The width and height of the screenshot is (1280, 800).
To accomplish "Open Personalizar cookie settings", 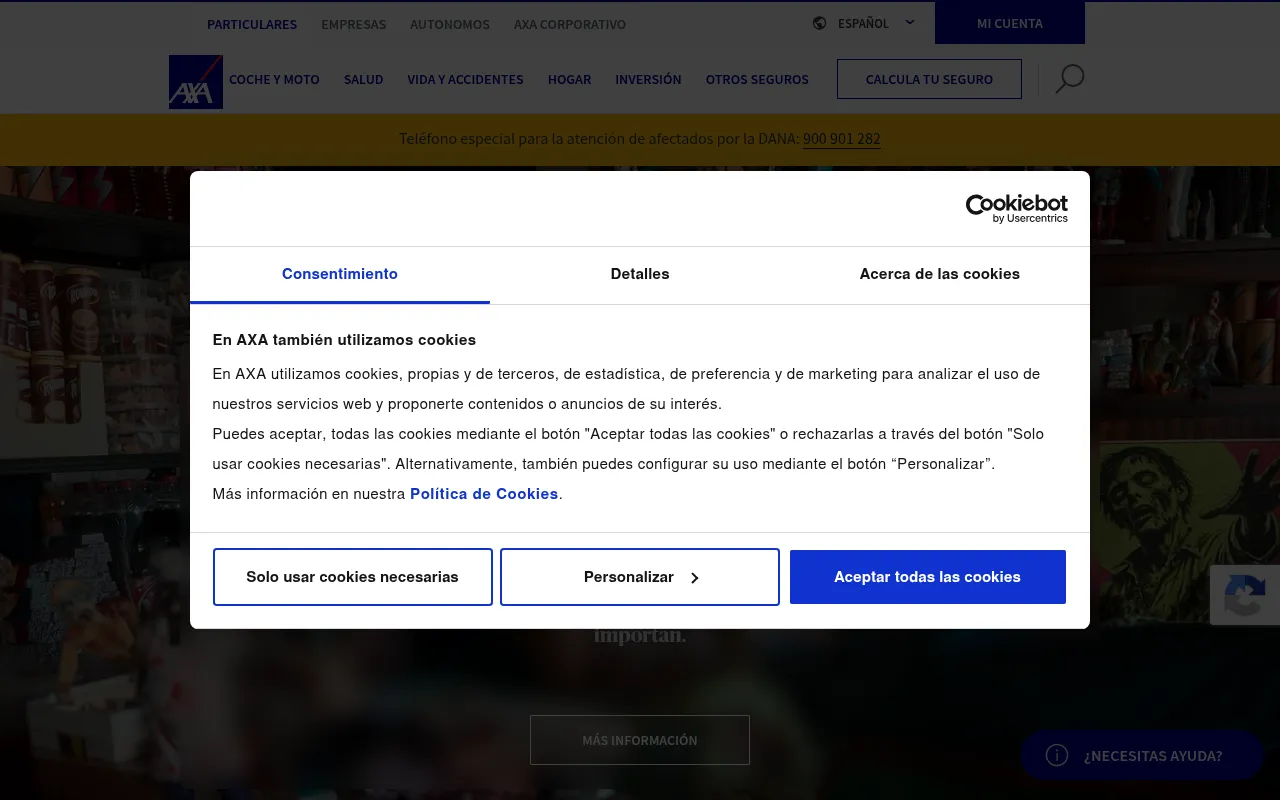I will tap(640, 577).
